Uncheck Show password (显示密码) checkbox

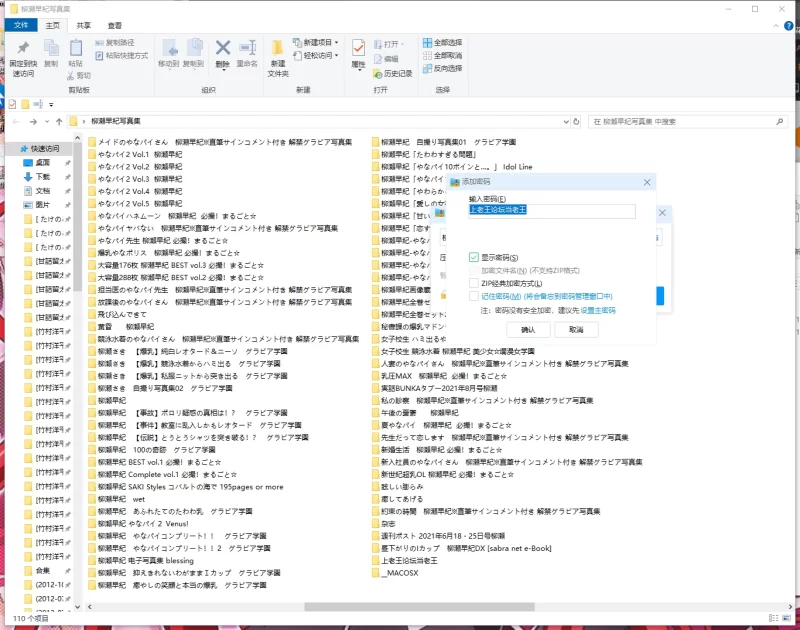(473, 257)
